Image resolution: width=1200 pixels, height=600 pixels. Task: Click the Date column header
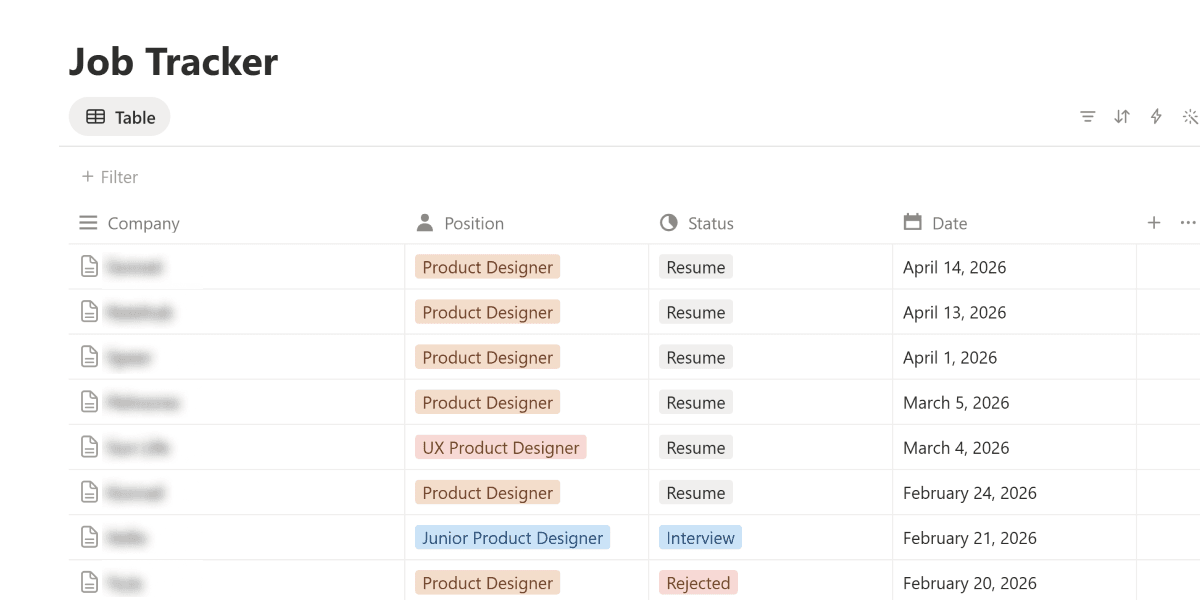point(949,224)
